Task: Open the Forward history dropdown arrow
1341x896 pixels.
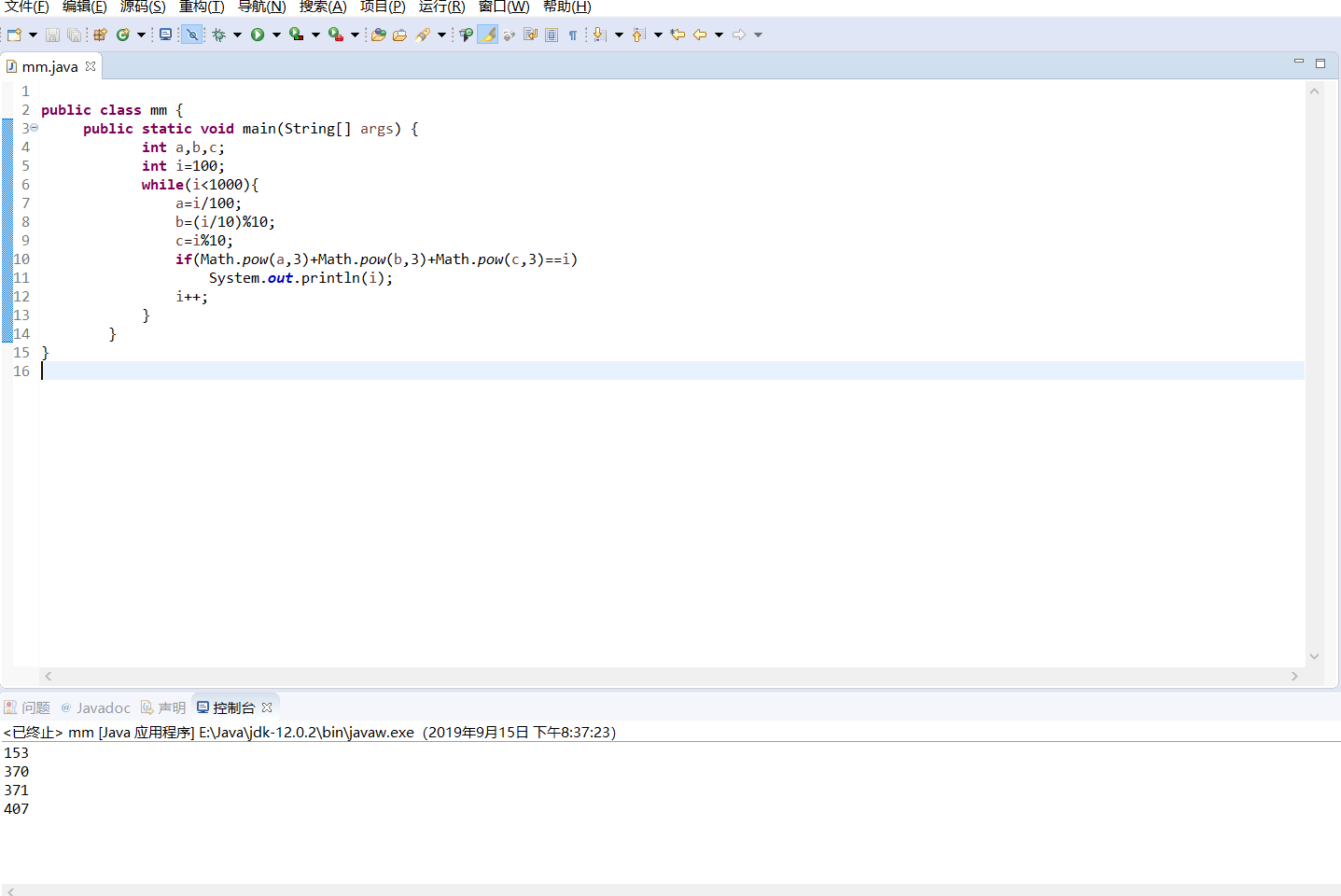Action: tap(758, 35)
